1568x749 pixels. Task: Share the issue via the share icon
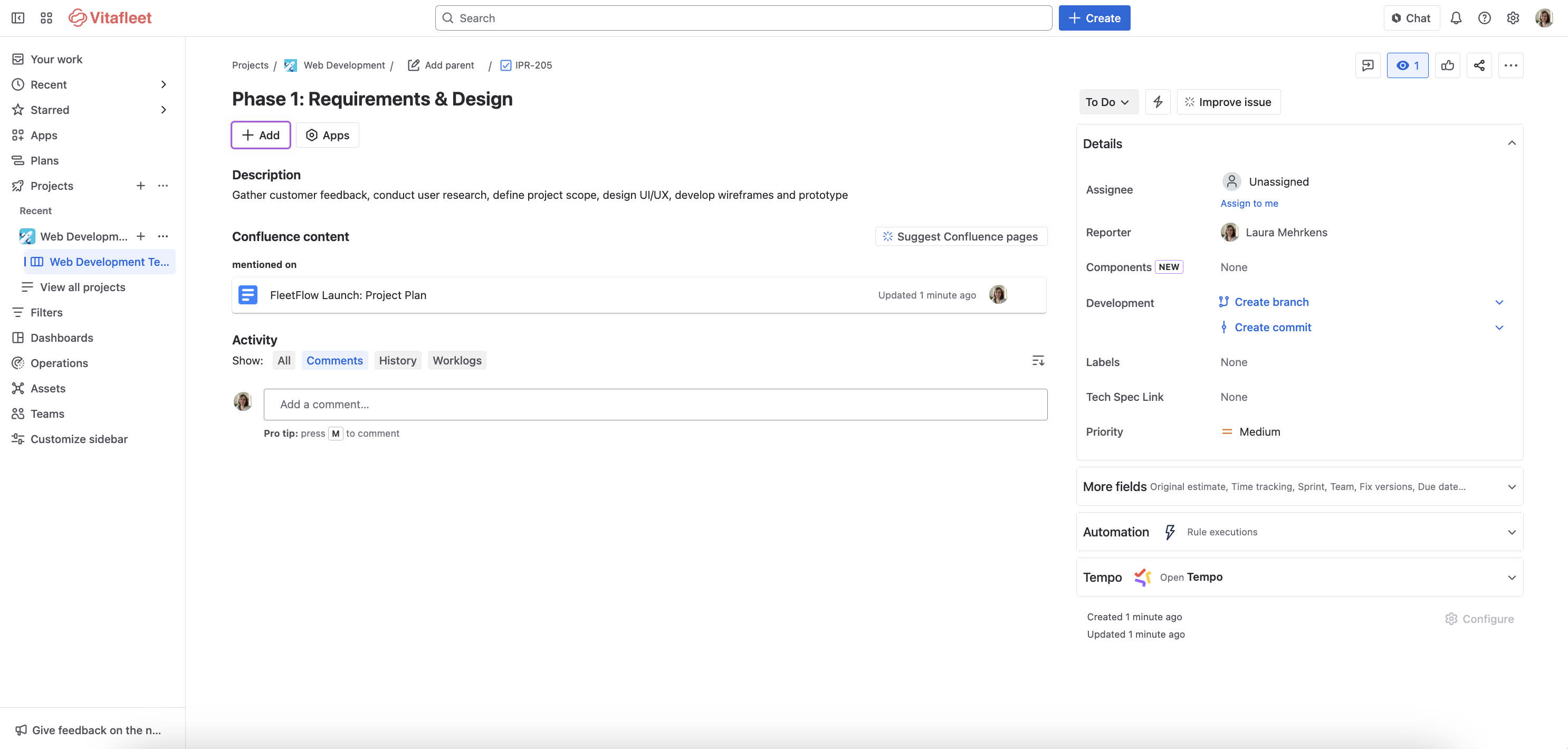1480,65
